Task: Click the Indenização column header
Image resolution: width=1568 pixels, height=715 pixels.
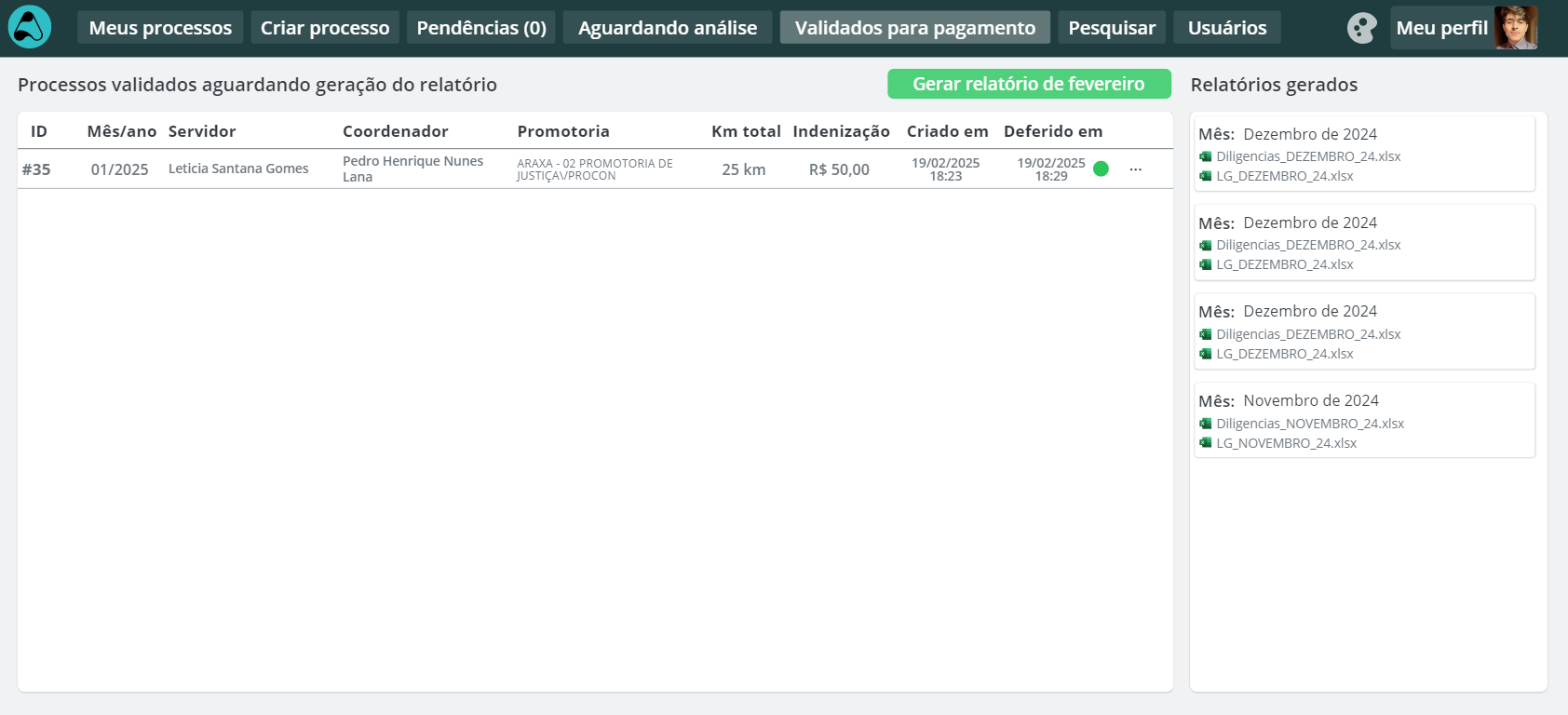Action: point(841,131)
